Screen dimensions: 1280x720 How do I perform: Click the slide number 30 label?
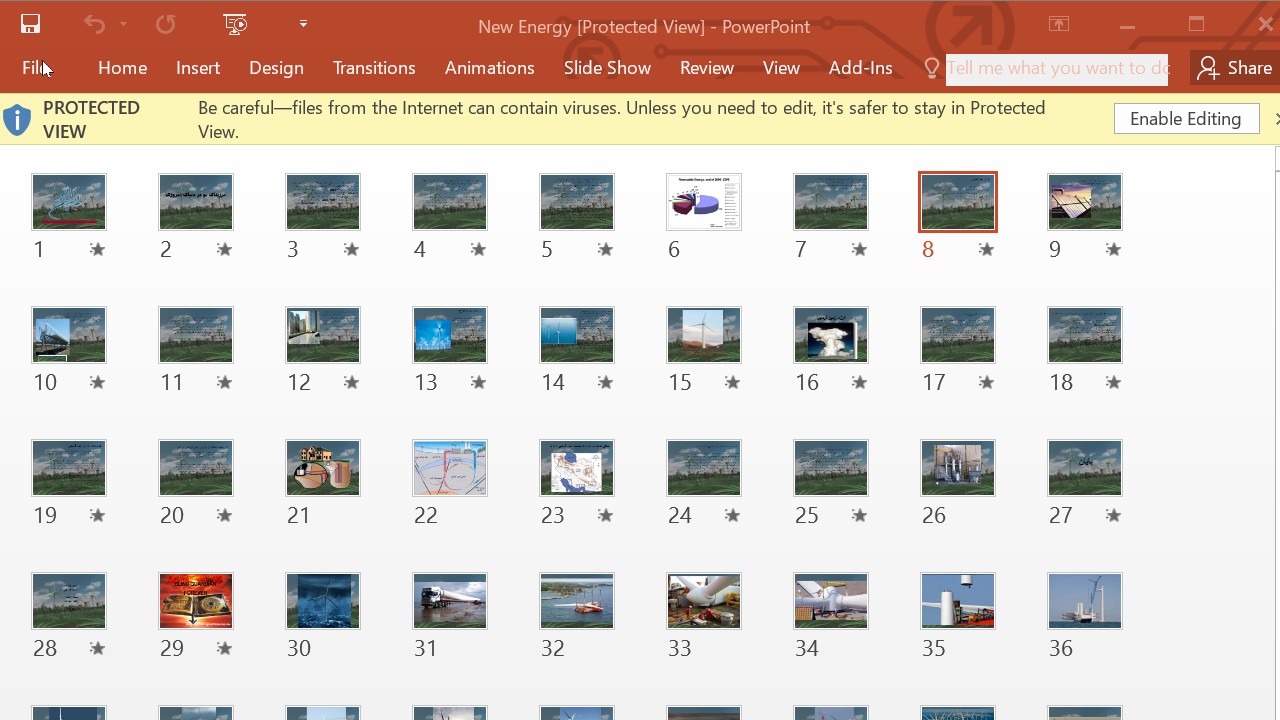coord(299,648)
